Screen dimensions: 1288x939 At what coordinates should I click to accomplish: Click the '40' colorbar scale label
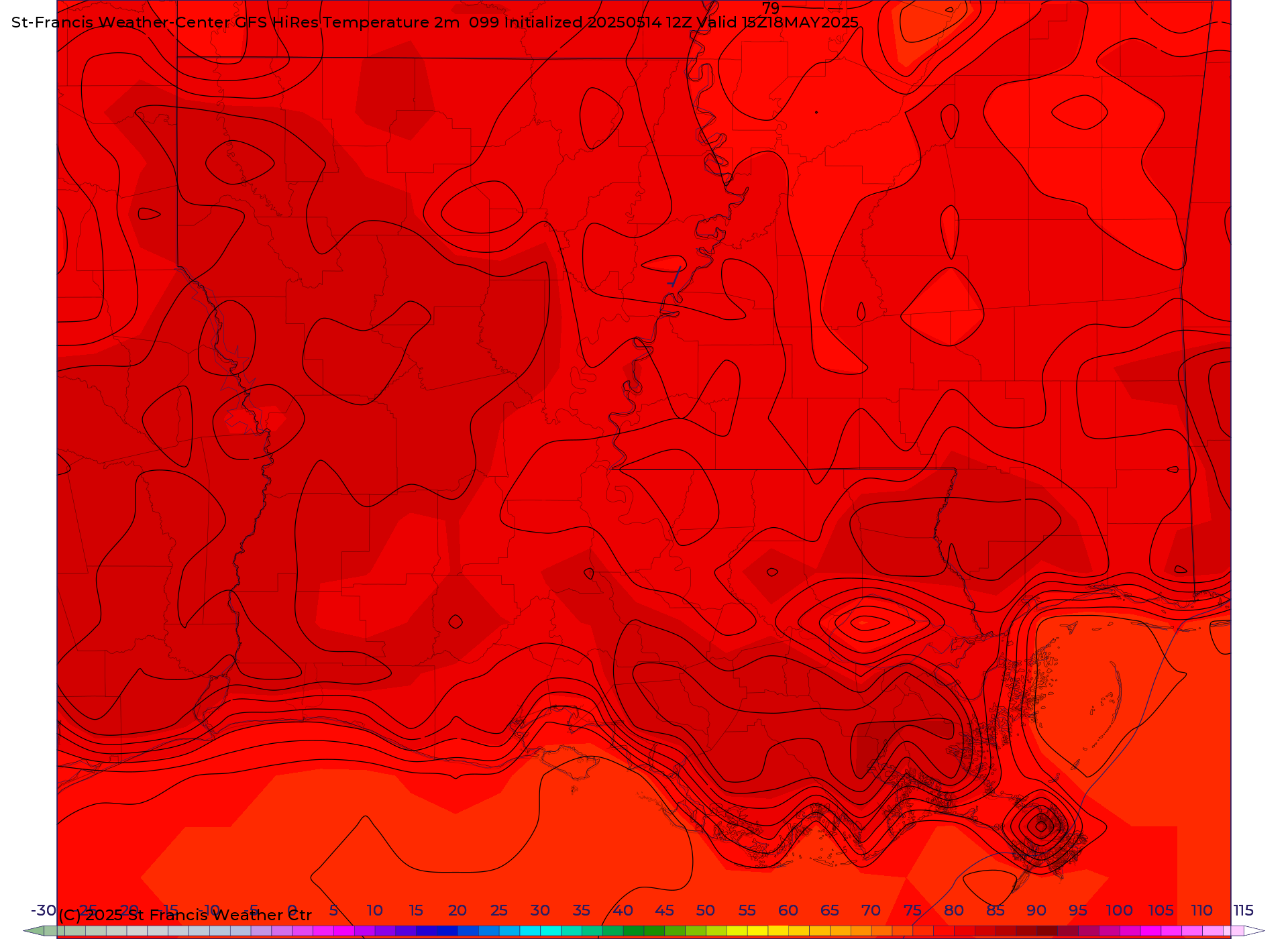coord(623,910)
